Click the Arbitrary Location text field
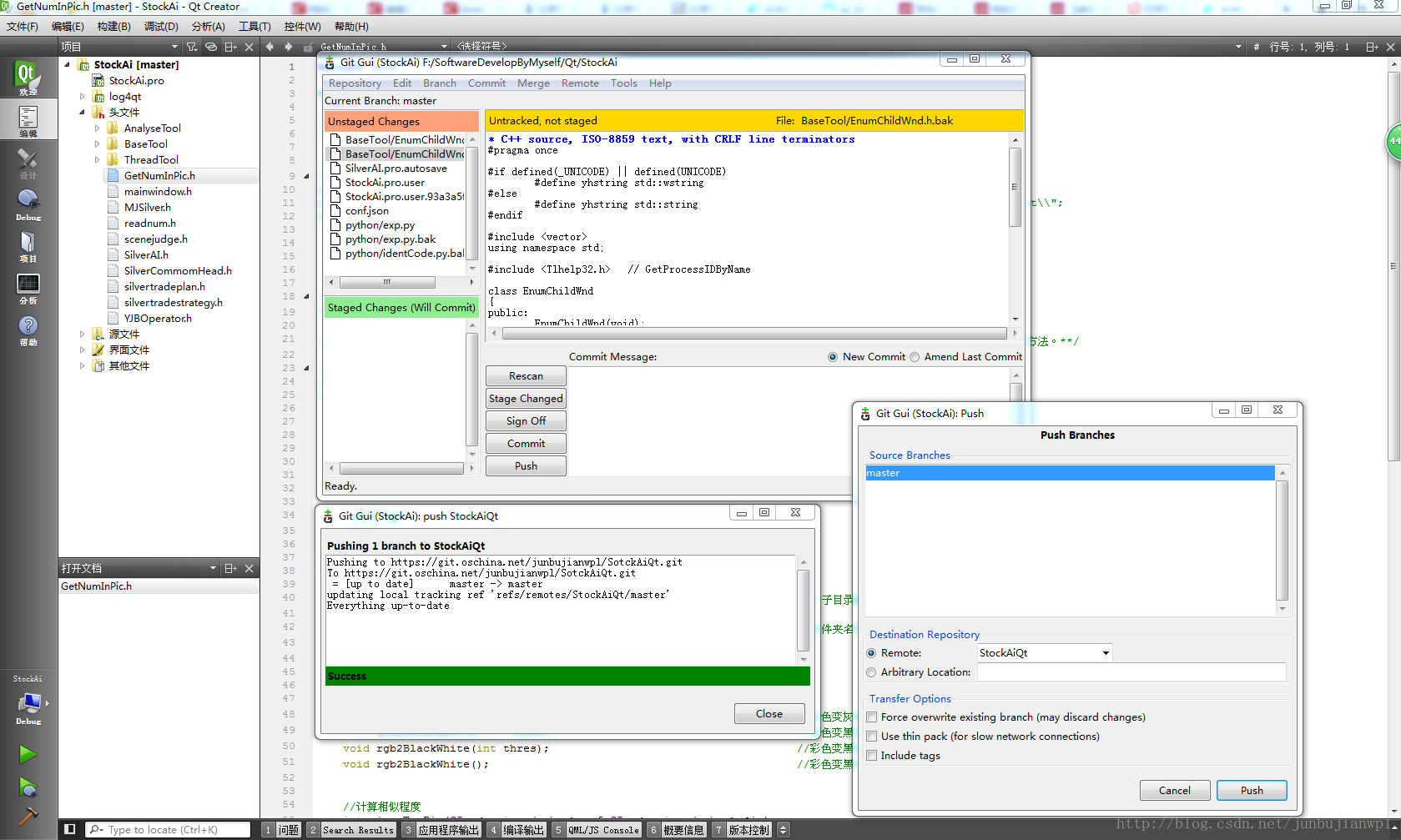Image resolution: width=1401 pixels, height=840 pixels. 1131,672
